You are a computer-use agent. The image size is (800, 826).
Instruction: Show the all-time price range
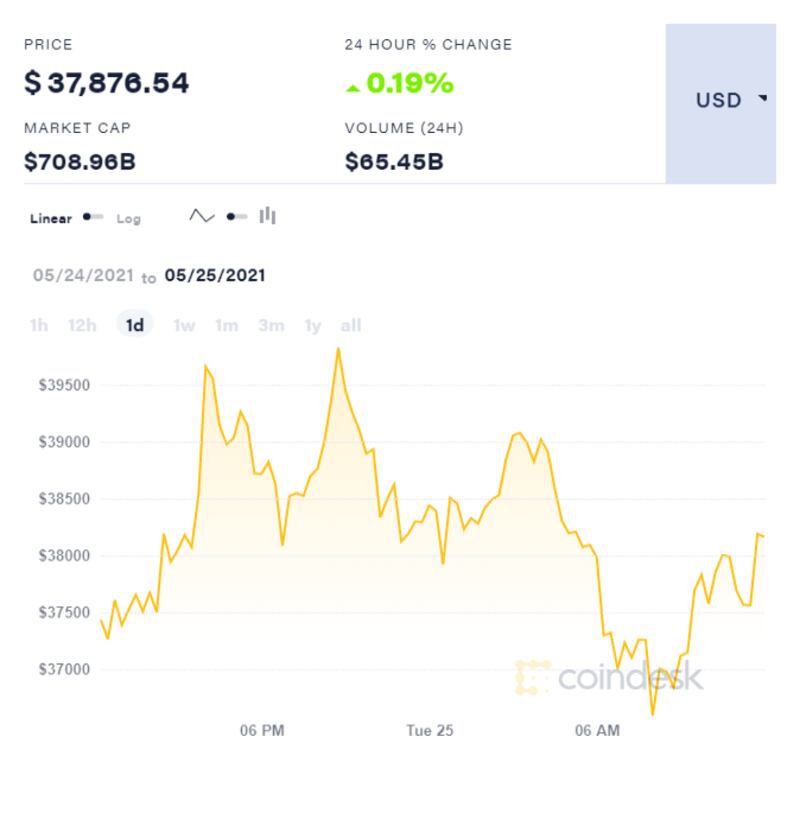click(351, 325)
